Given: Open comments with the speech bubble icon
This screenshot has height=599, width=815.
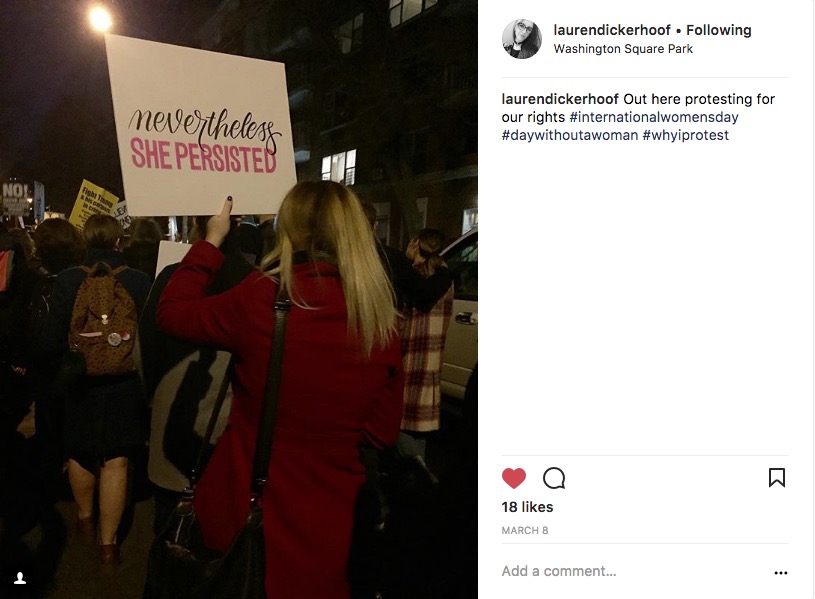Looking at the screenshot, I should pyautogui.click(x=554, y=478).
